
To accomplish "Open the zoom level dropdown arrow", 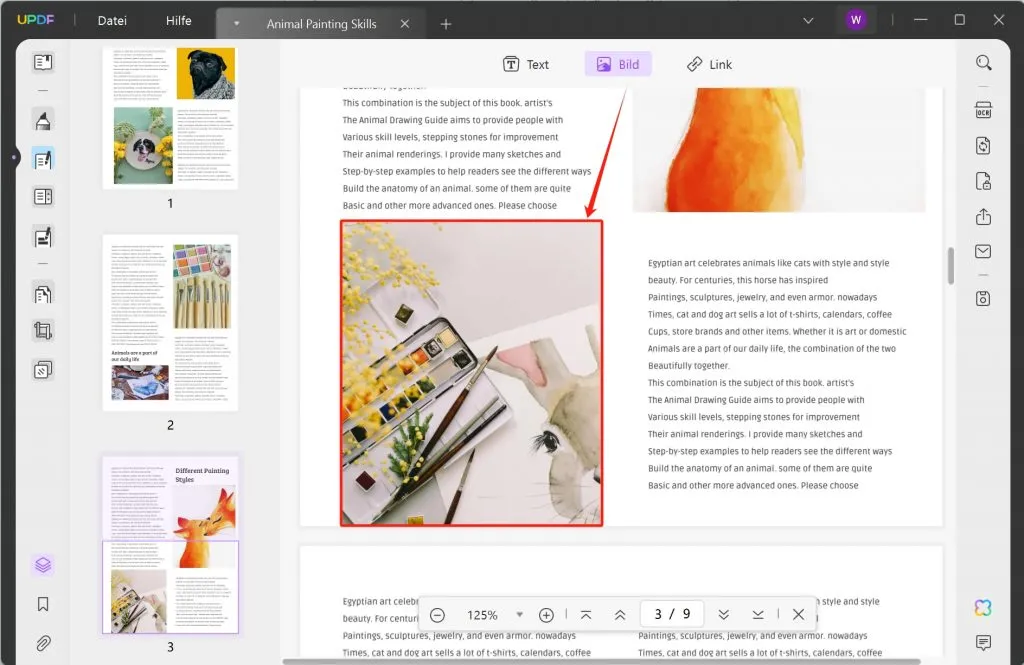I will click(x=519, y=615).
